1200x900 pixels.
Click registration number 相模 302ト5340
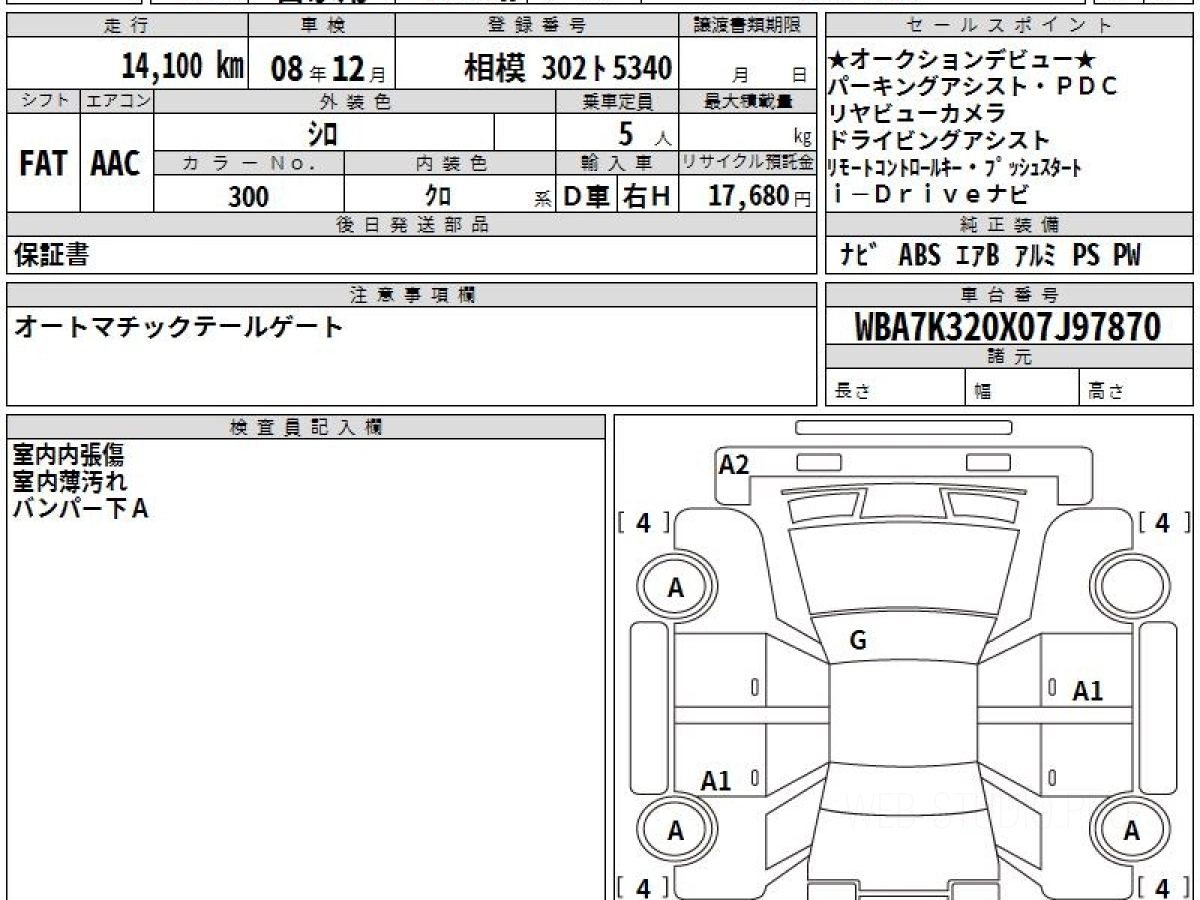click(x=567, y=68)
